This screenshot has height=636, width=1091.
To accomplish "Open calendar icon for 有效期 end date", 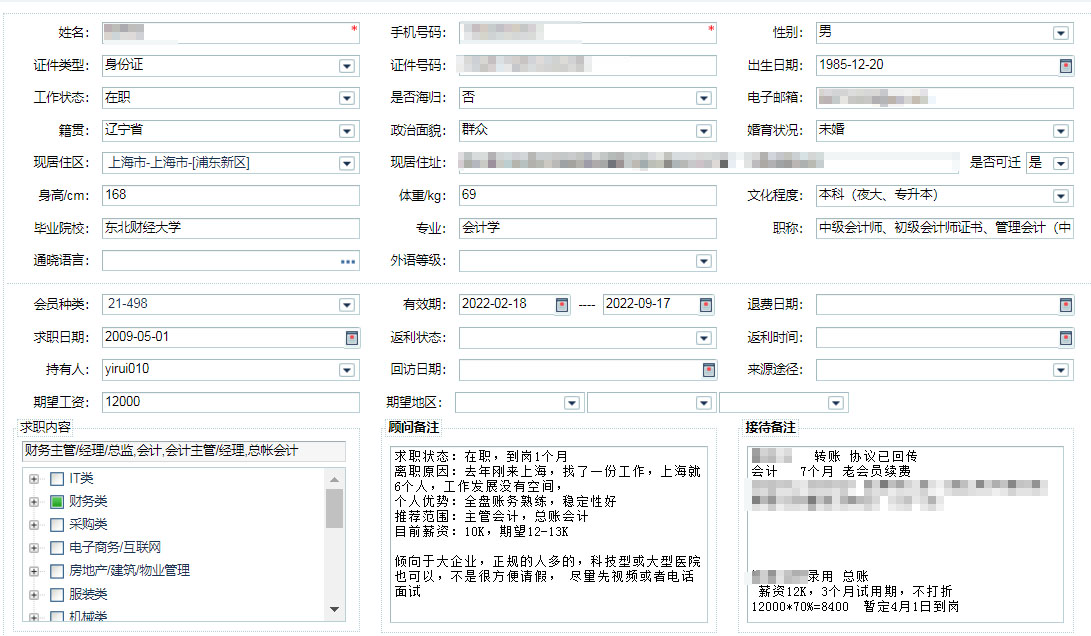I will (706, 305).
